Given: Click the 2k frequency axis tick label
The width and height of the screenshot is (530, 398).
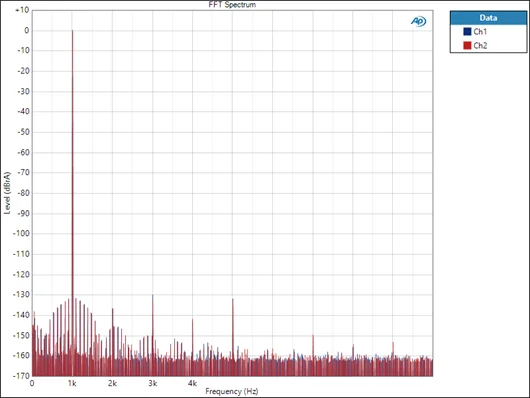Looking at the screenshot, I should click(x=113, y=383).
